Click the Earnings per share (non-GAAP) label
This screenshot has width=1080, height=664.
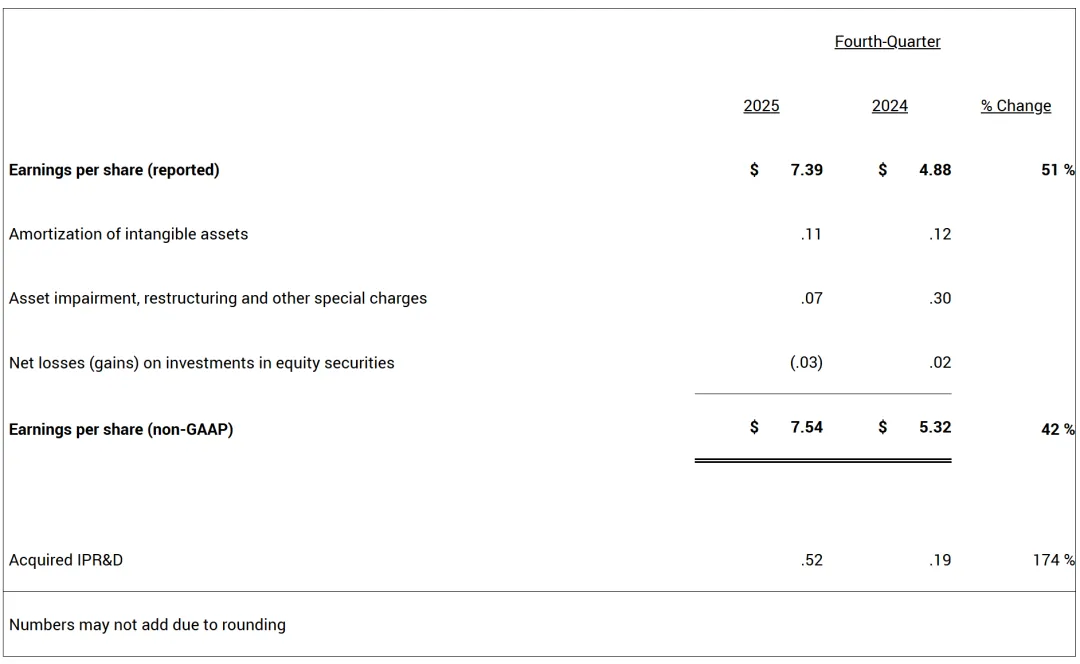pos(121,429)
